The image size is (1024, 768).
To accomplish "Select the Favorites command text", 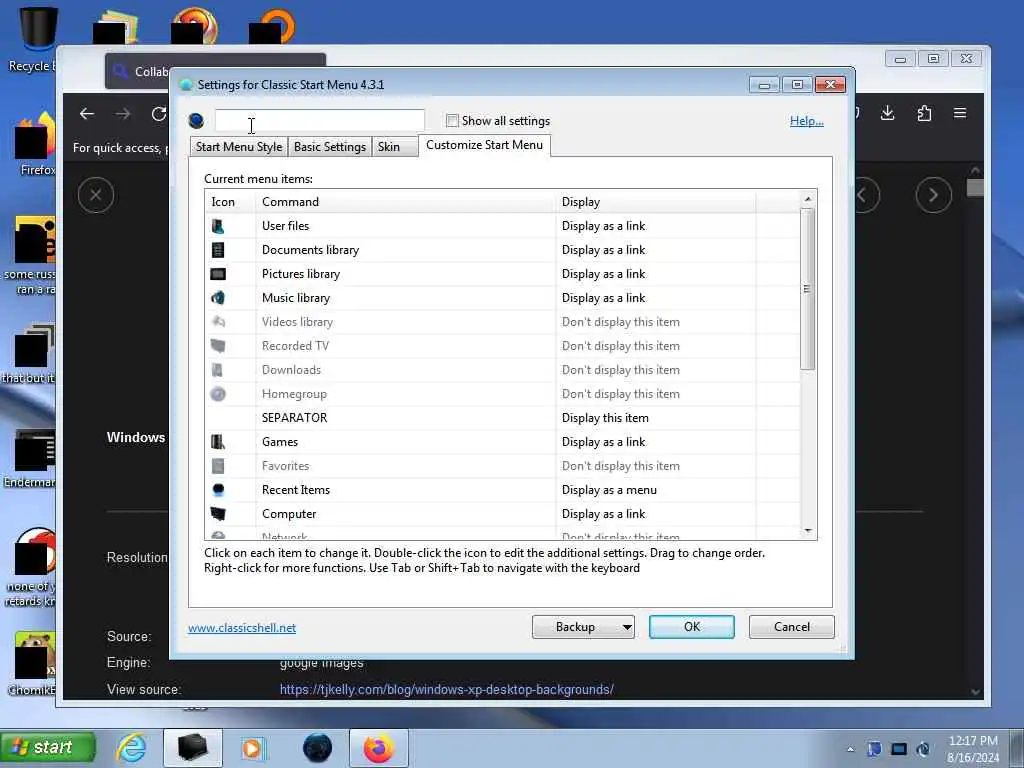I will (x=285, y=466).
